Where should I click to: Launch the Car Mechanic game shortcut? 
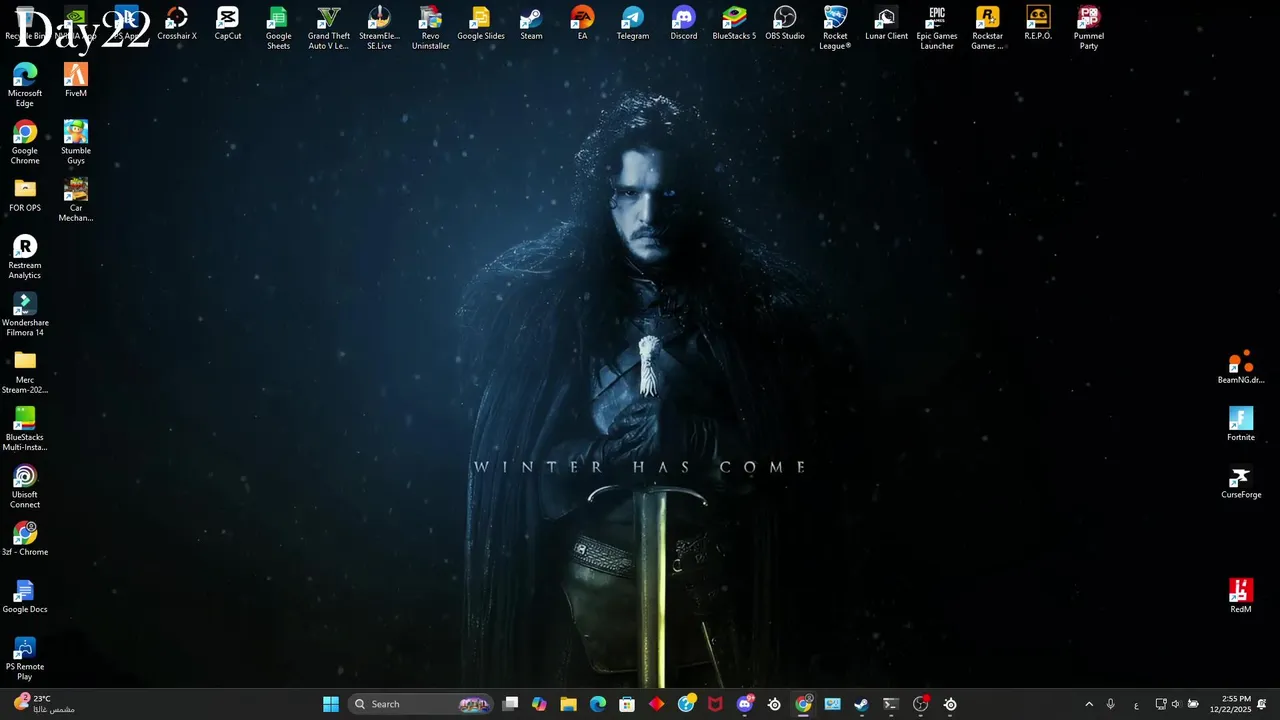[x=76, y=200]
